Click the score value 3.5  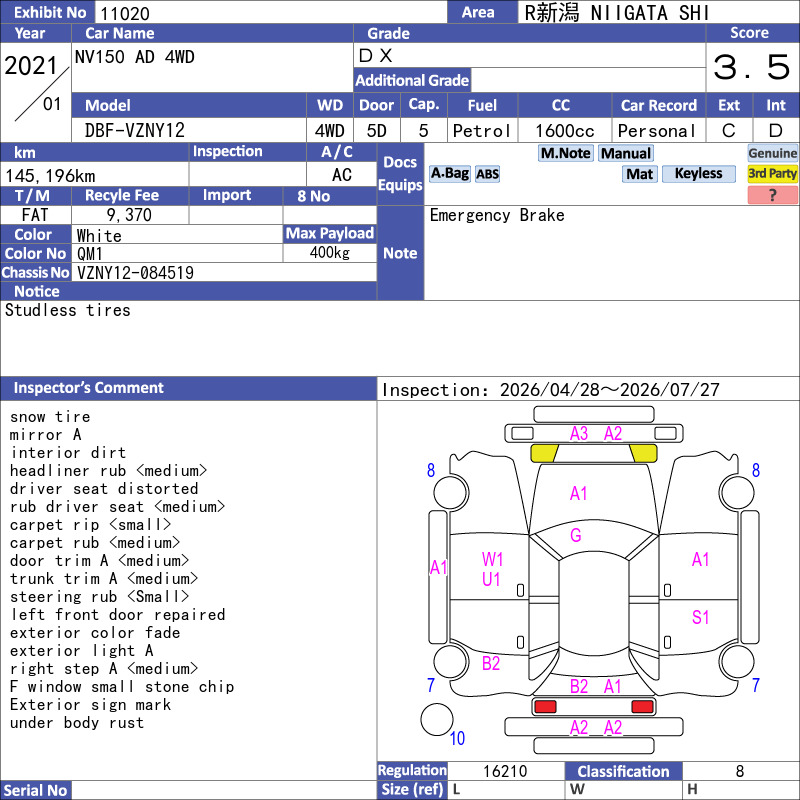(x=751, y=67)
